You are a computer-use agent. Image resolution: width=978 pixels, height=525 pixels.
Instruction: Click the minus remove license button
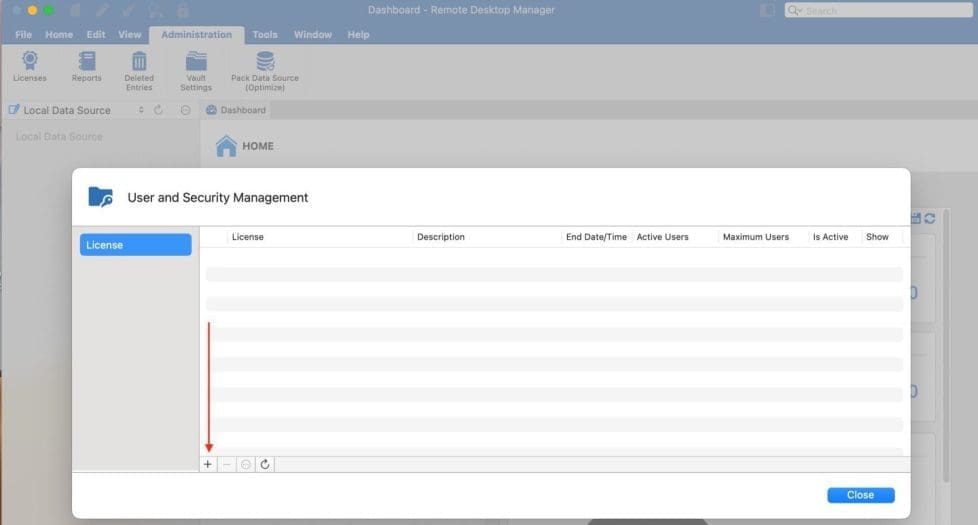227,465
